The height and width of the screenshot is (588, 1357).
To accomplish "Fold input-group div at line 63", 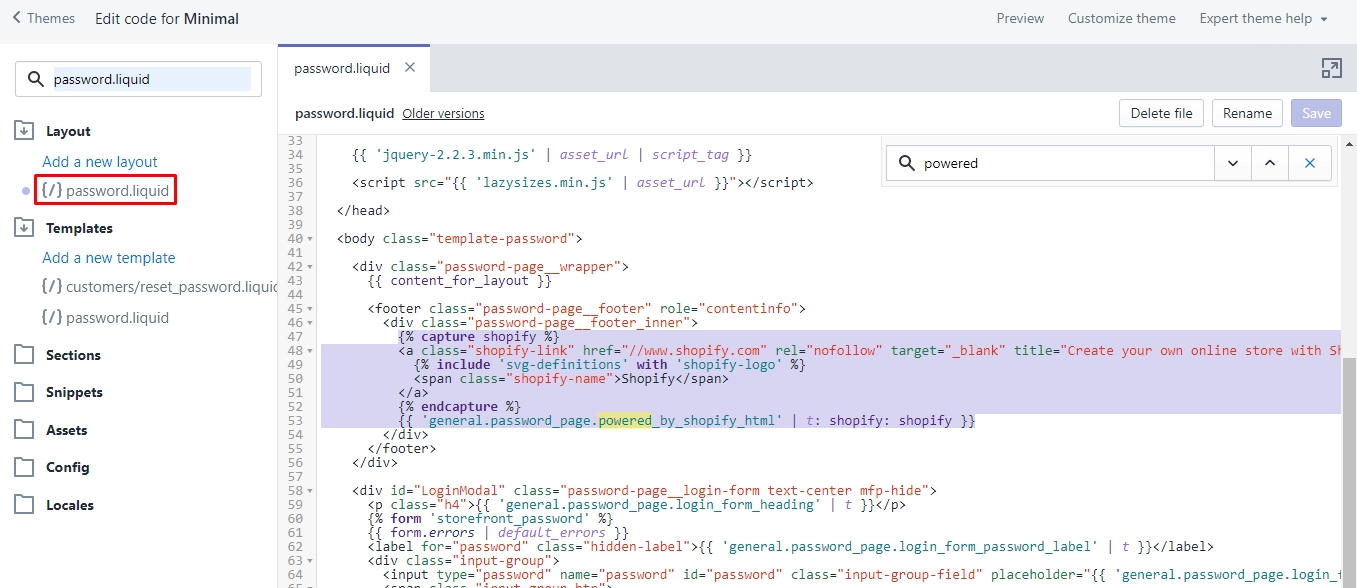I will pos(311,561).
